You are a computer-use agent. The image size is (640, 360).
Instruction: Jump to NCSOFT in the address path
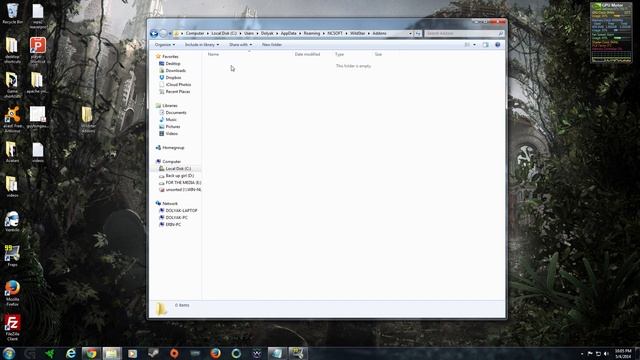pos(335,33)
